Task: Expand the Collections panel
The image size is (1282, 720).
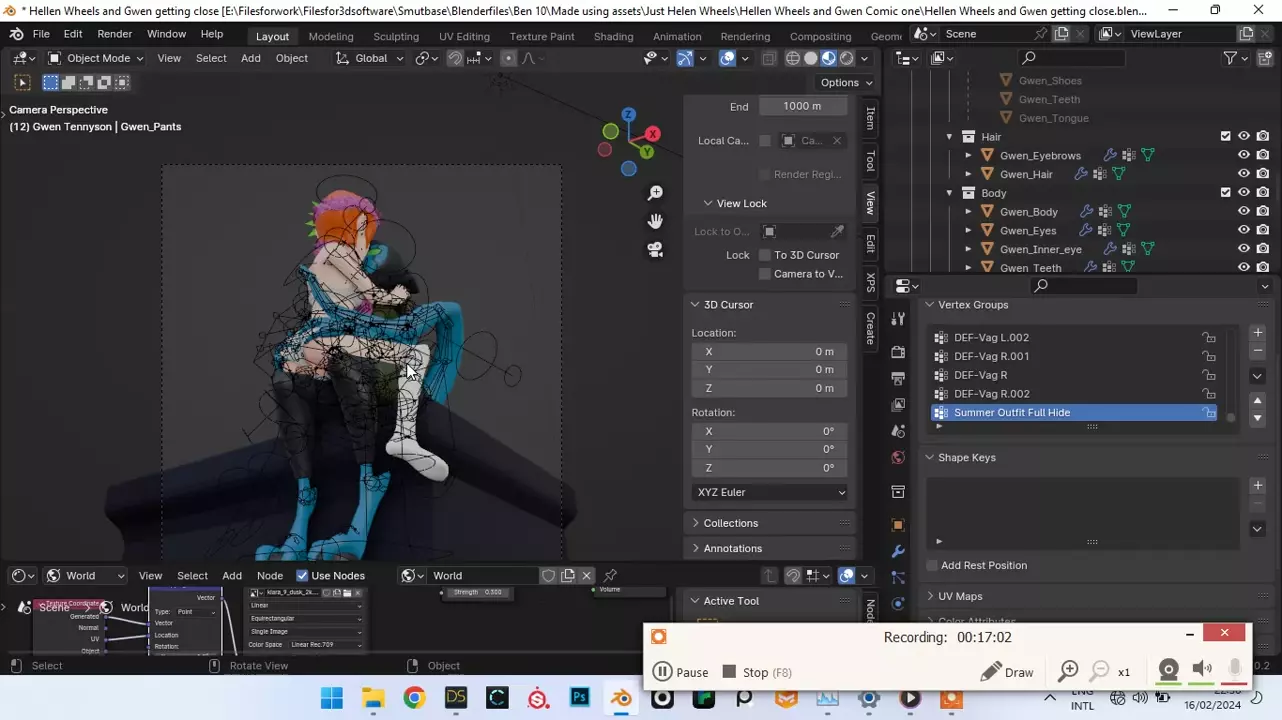Action: pyautogui.click(x=730, y=523)
